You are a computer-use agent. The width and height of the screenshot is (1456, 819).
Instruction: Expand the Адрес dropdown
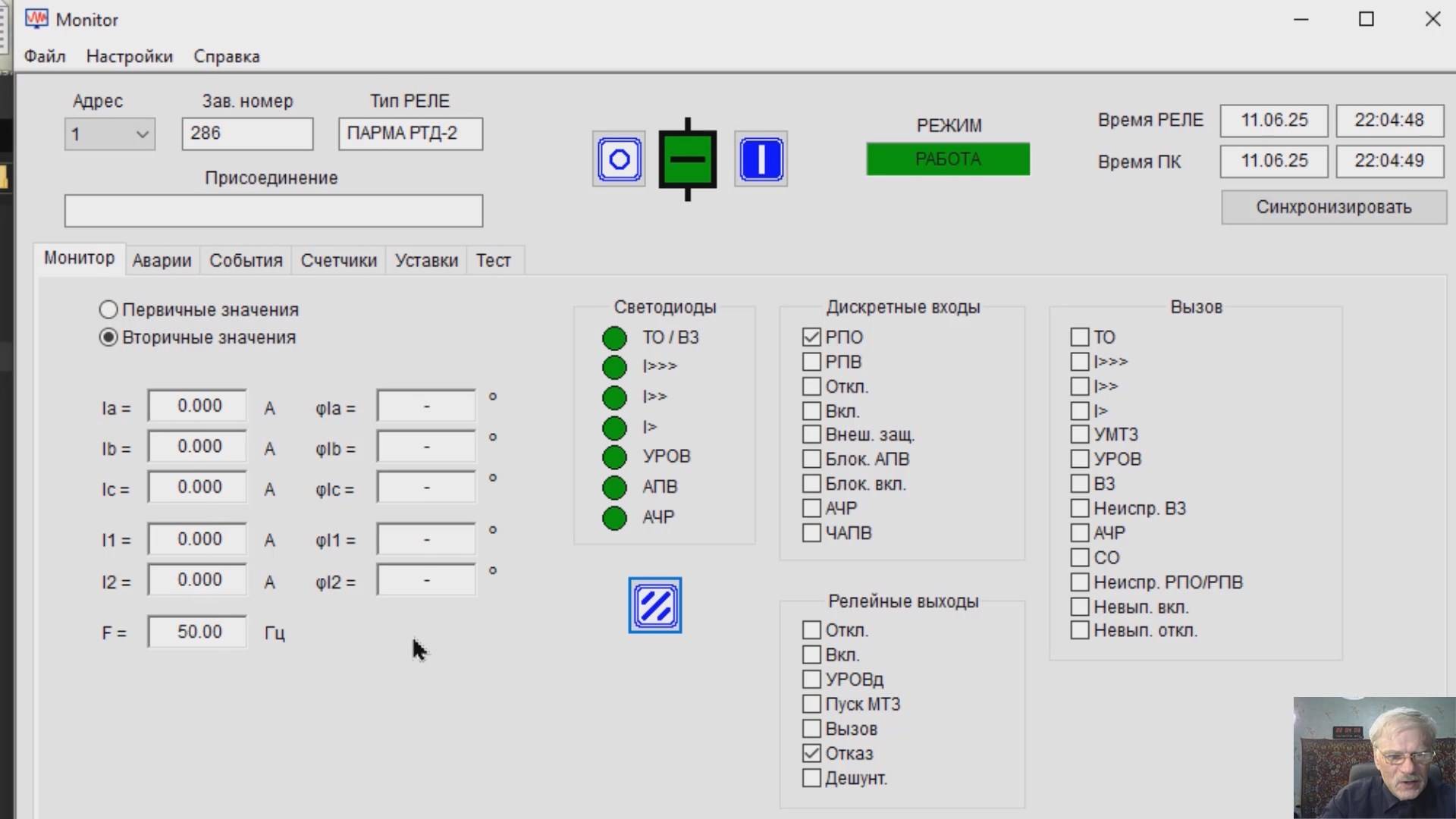pyautogui.click(x=142, y=135)
